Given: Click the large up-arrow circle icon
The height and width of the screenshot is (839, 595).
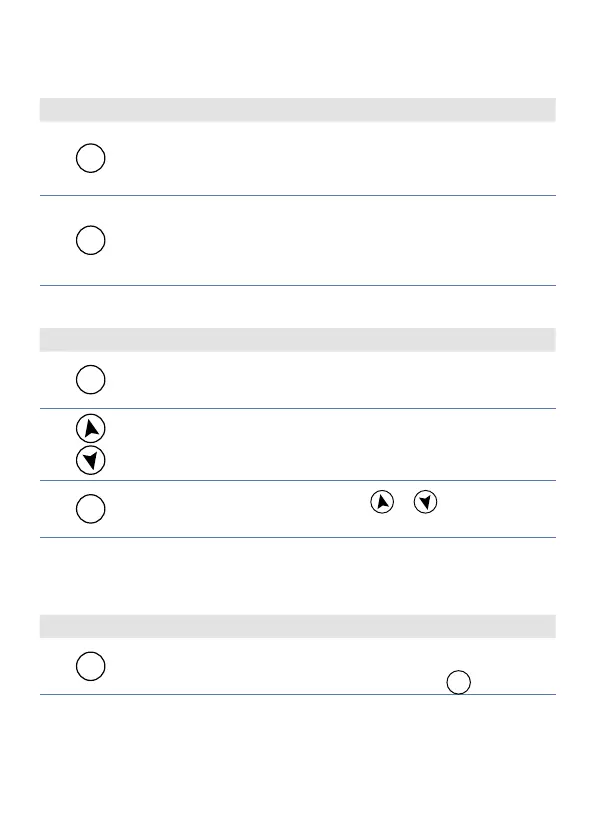Looking at the screenshot, I should coord(90,428).
